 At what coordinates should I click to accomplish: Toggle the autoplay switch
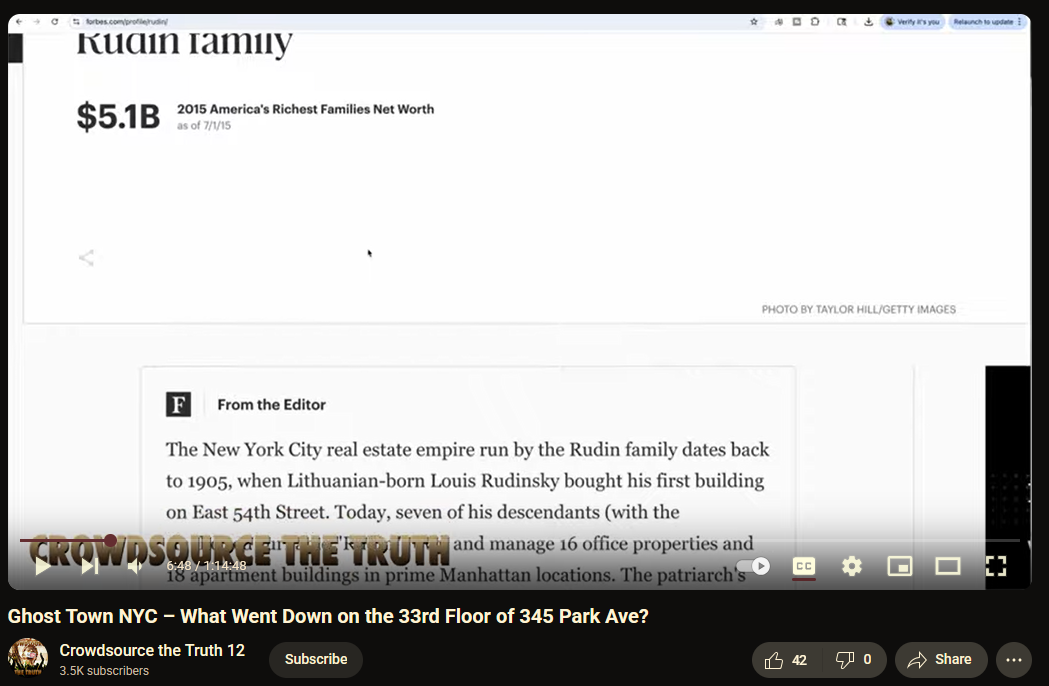[753, 566]
